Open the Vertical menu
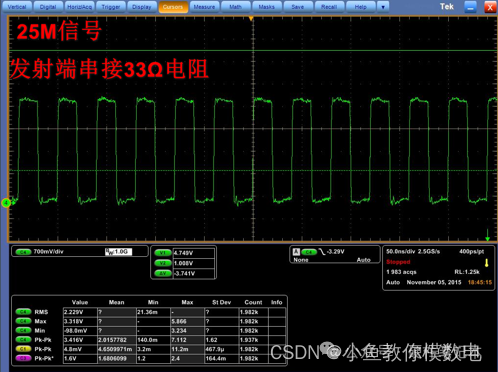 (17, 7)
